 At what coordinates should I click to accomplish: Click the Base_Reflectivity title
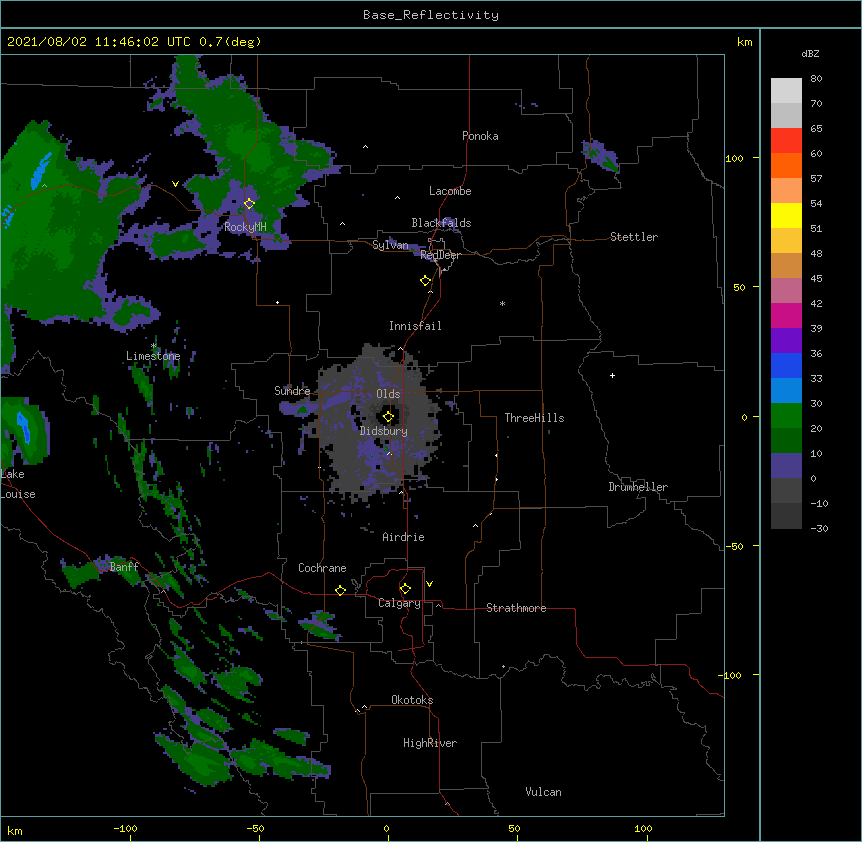click(x=431, y=15)
